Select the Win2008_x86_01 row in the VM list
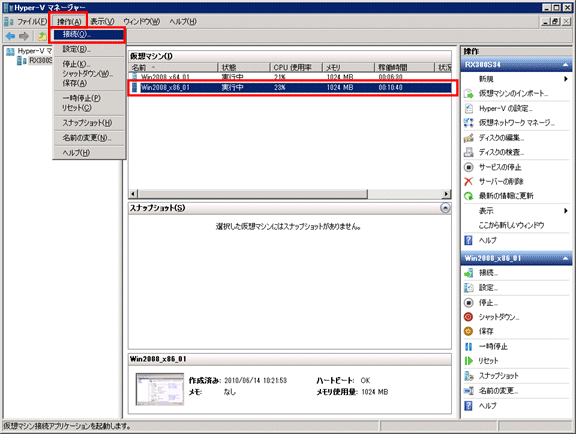576x434 pixels. tap(290, 87)
